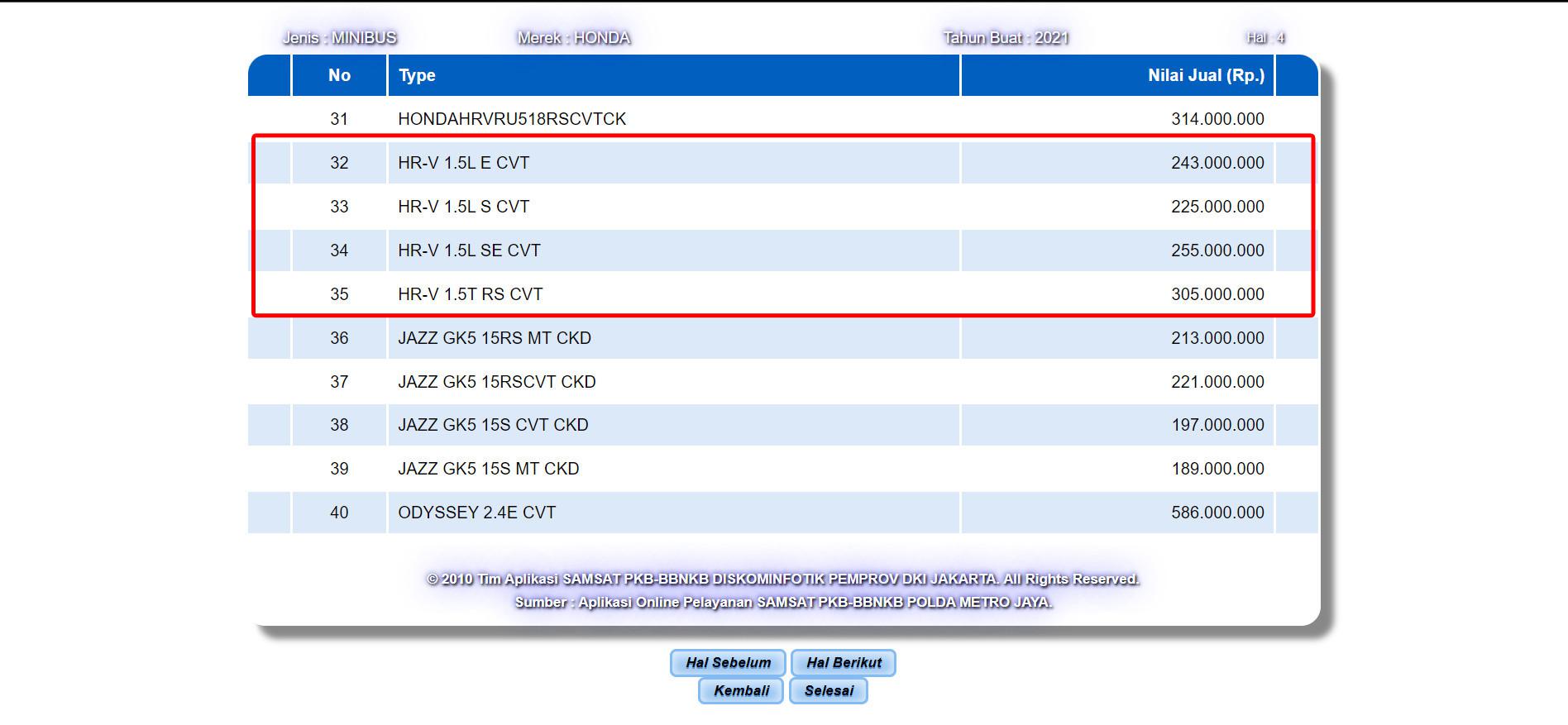Viewport: 1568px width, 725px height.
Task: Click price value 225.000.000
Action: pos(1217,207)
